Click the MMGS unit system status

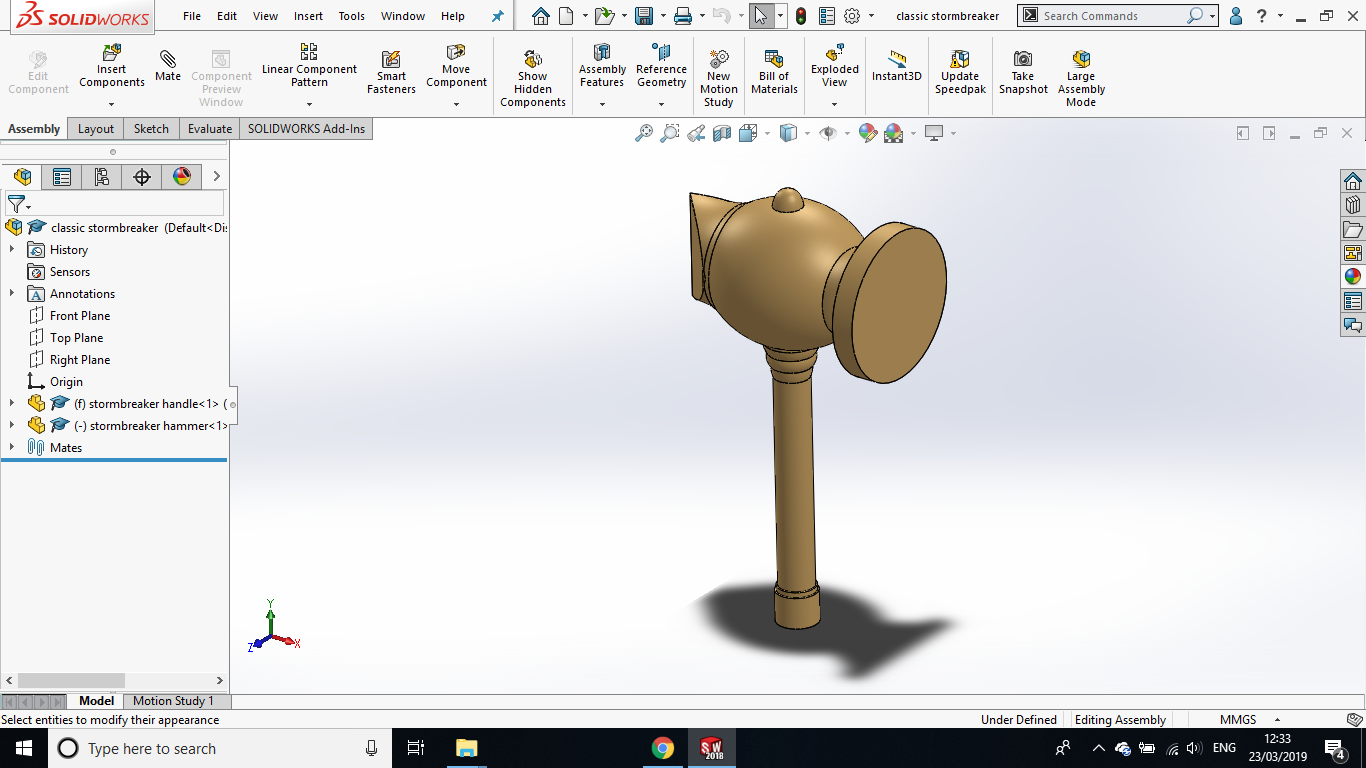[x=1238, y=720]
